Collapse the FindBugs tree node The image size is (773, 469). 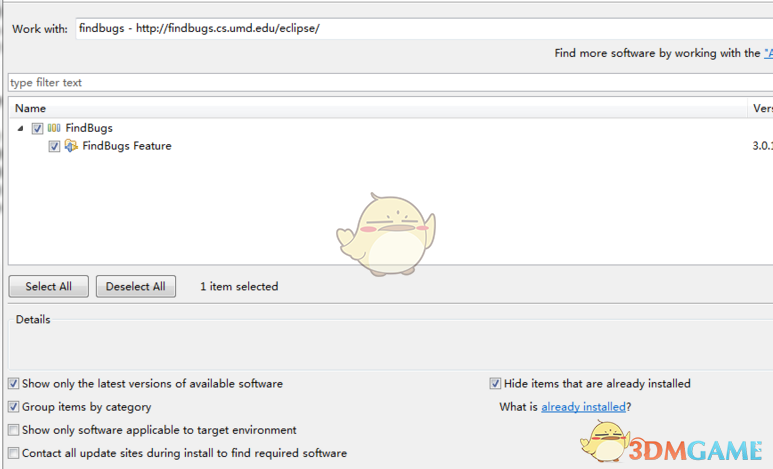click(x=20, y=128)
